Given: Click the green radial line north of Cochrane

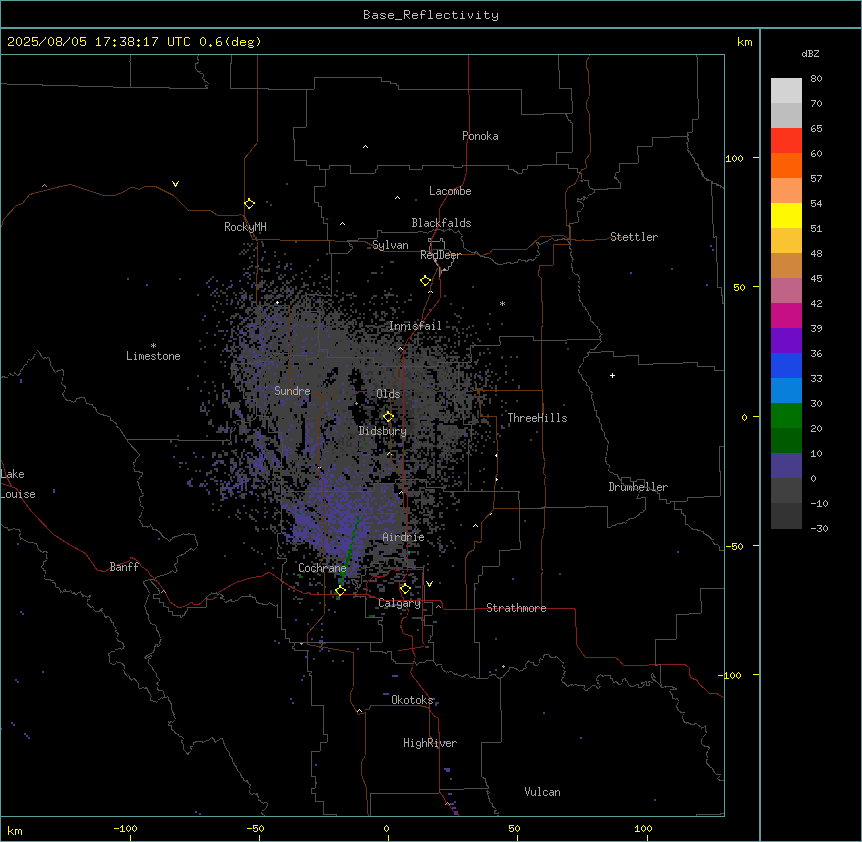Looking at the screenshot, I should coord(350,550).
